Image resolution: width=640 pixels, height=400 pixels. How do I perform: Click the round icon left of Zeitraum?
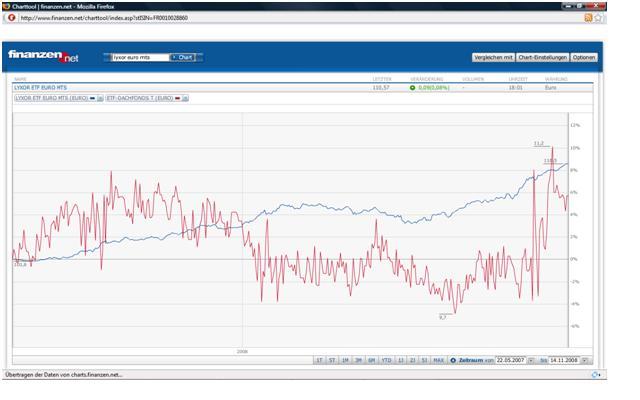click(453, 360)
